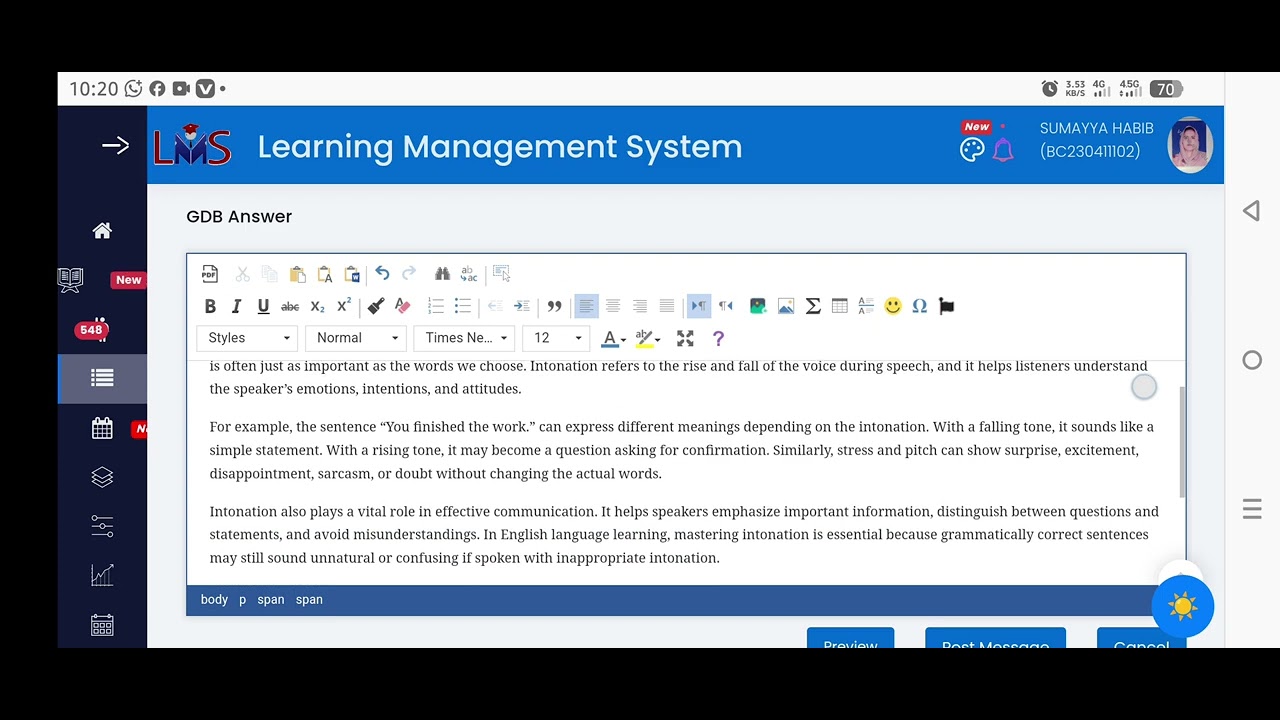
Task: Insert a numbered list
Action: (436, 306)
